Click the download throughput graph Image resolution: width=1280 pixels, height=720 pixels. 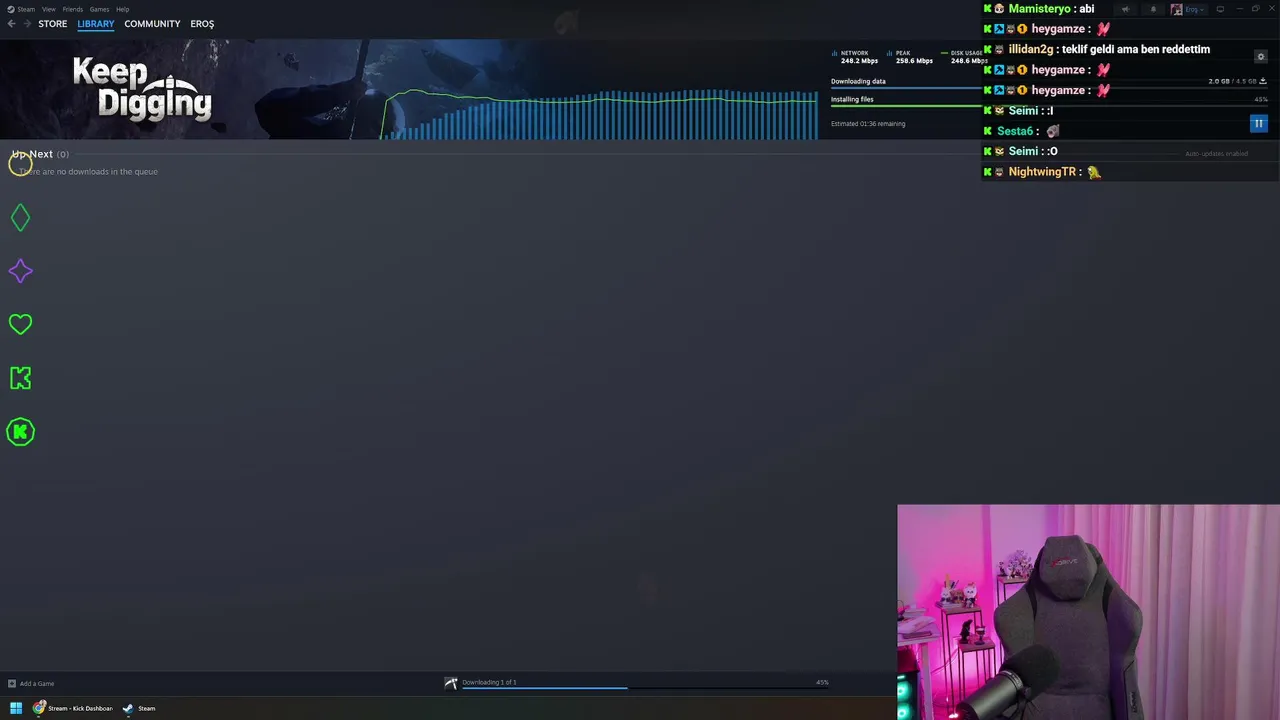point(600,114)
